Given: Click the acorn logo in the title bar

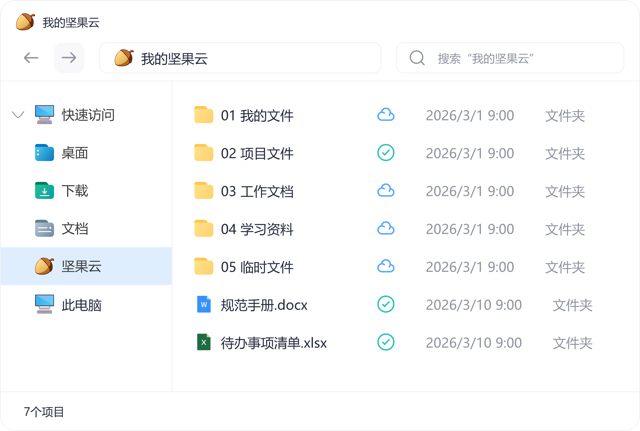Looking at the screenshot, I should tap(25, 22).
